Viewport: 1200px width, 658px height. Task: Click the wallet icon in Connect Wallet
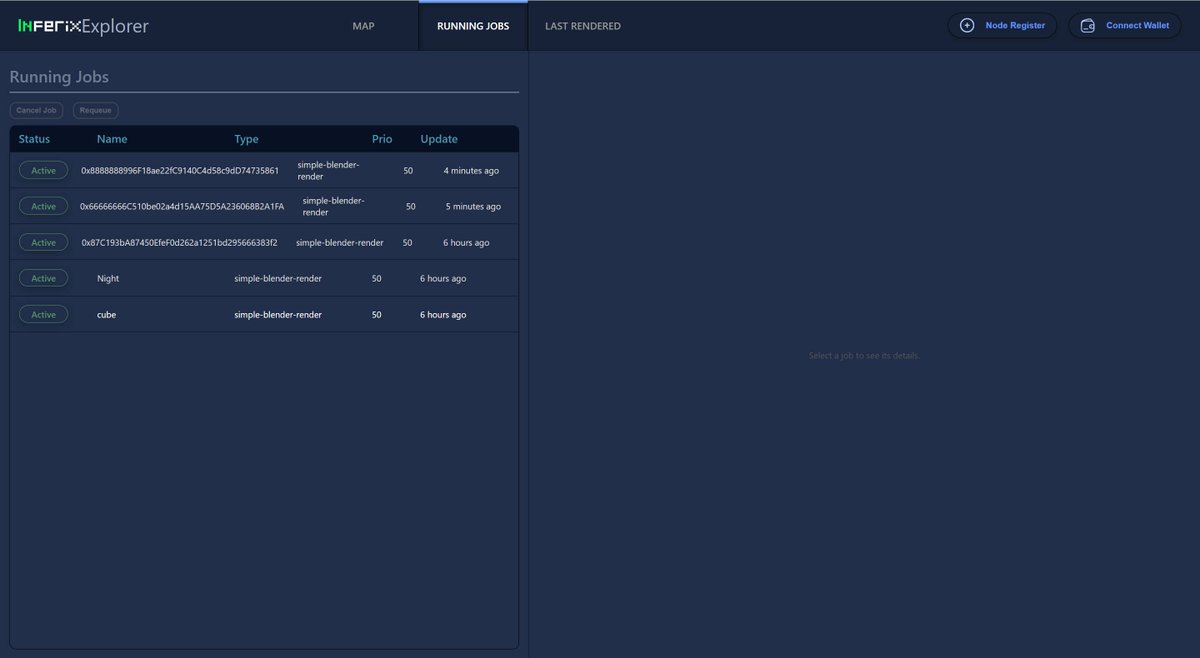tap(1088, 26)
